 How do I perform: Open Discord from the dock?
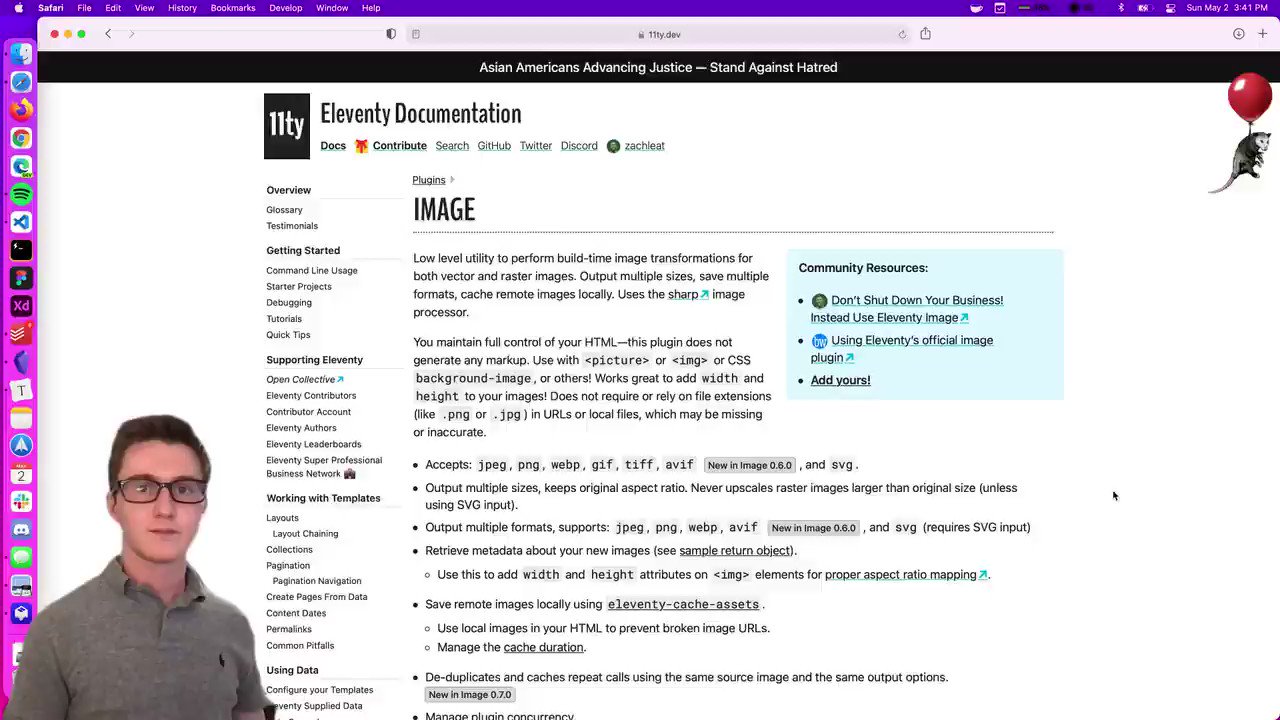coord(21,529)
